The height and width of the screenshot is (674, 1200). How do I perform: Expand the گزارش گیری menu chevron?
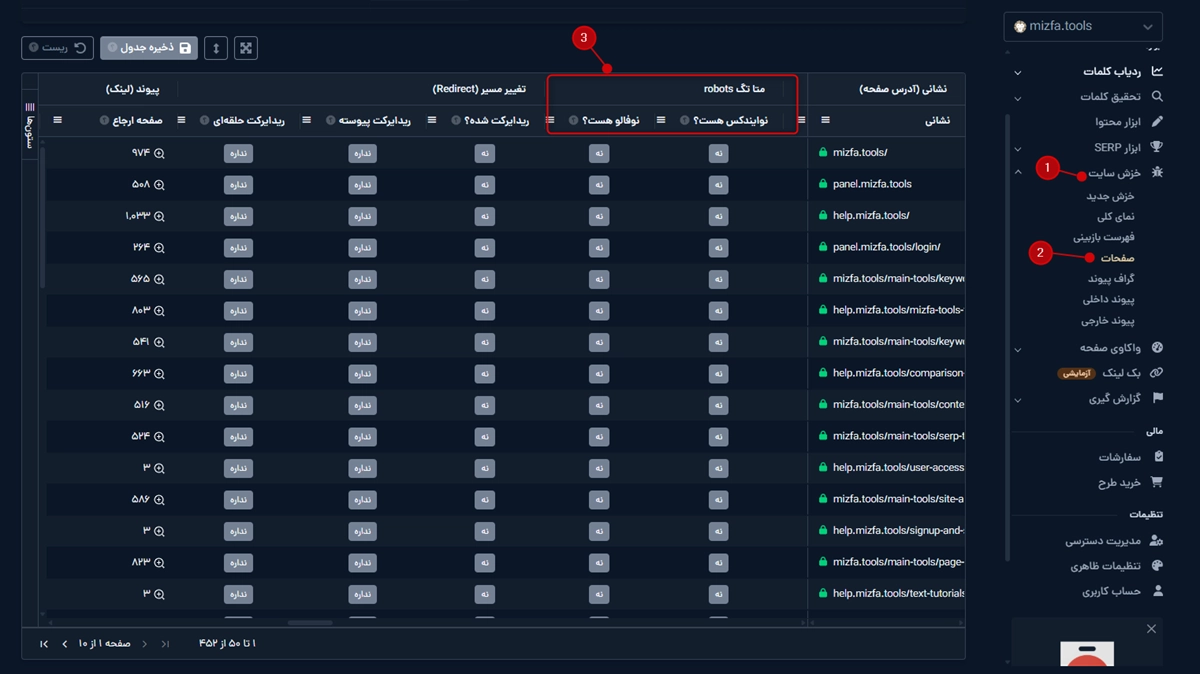click(x=1018, y=399)
